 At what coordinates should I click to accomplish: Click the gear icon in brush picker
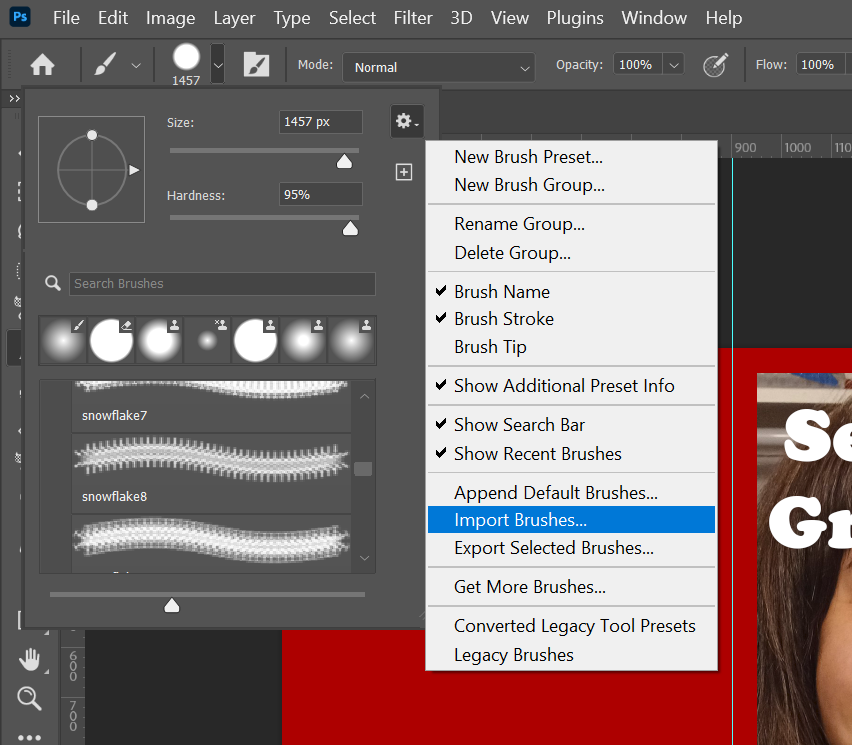pos(405,122)
